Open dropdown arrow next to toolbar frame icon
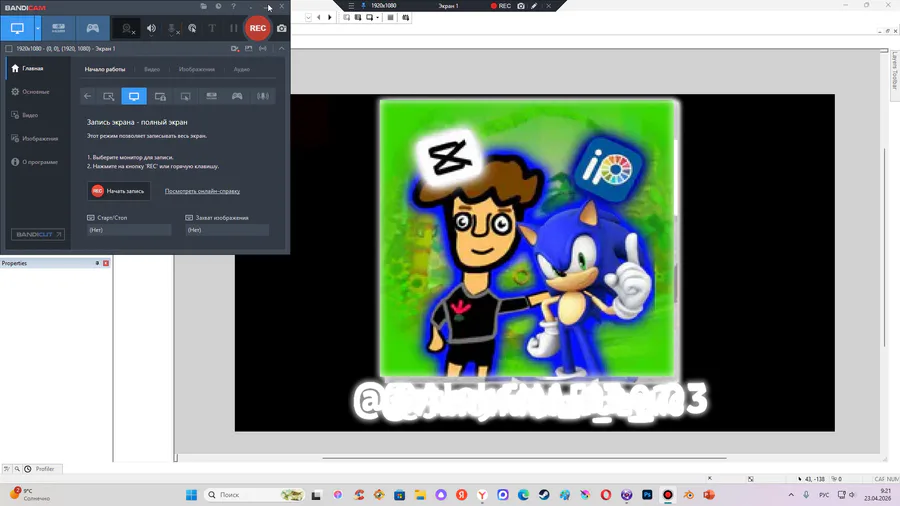900x506 pixels. click(x=378, y=17)
